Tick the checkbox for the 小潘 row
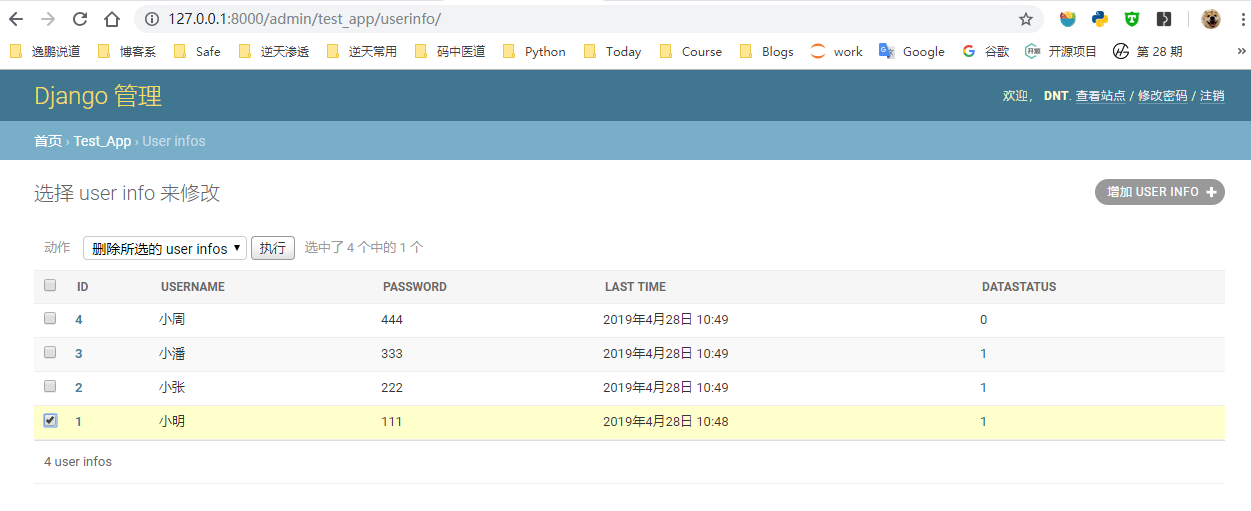The height and width of the screenshot is (511, 1251). click(x=50, y=352)
